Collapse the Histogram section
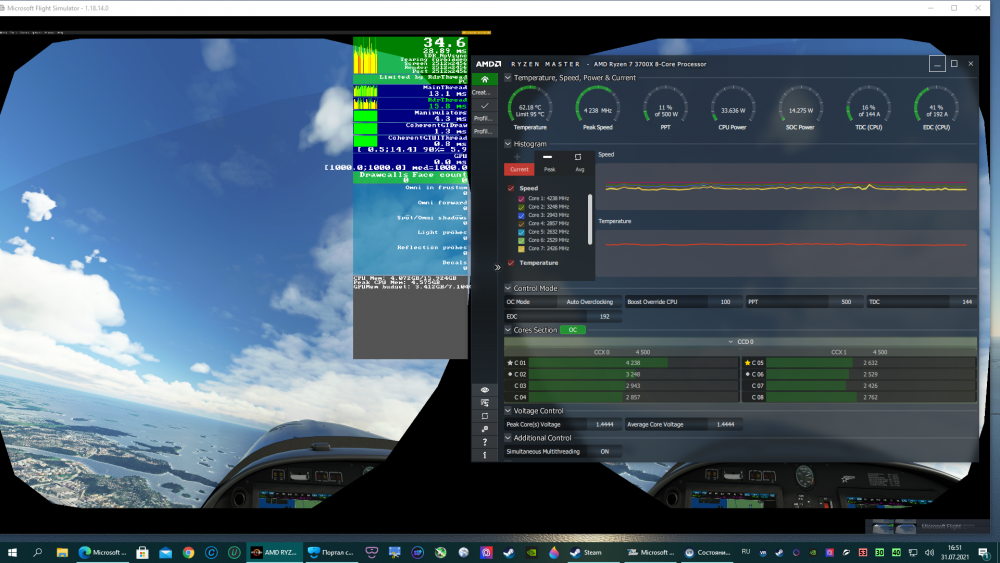This screenshot has width=1000, height=563. pos(508,144)
